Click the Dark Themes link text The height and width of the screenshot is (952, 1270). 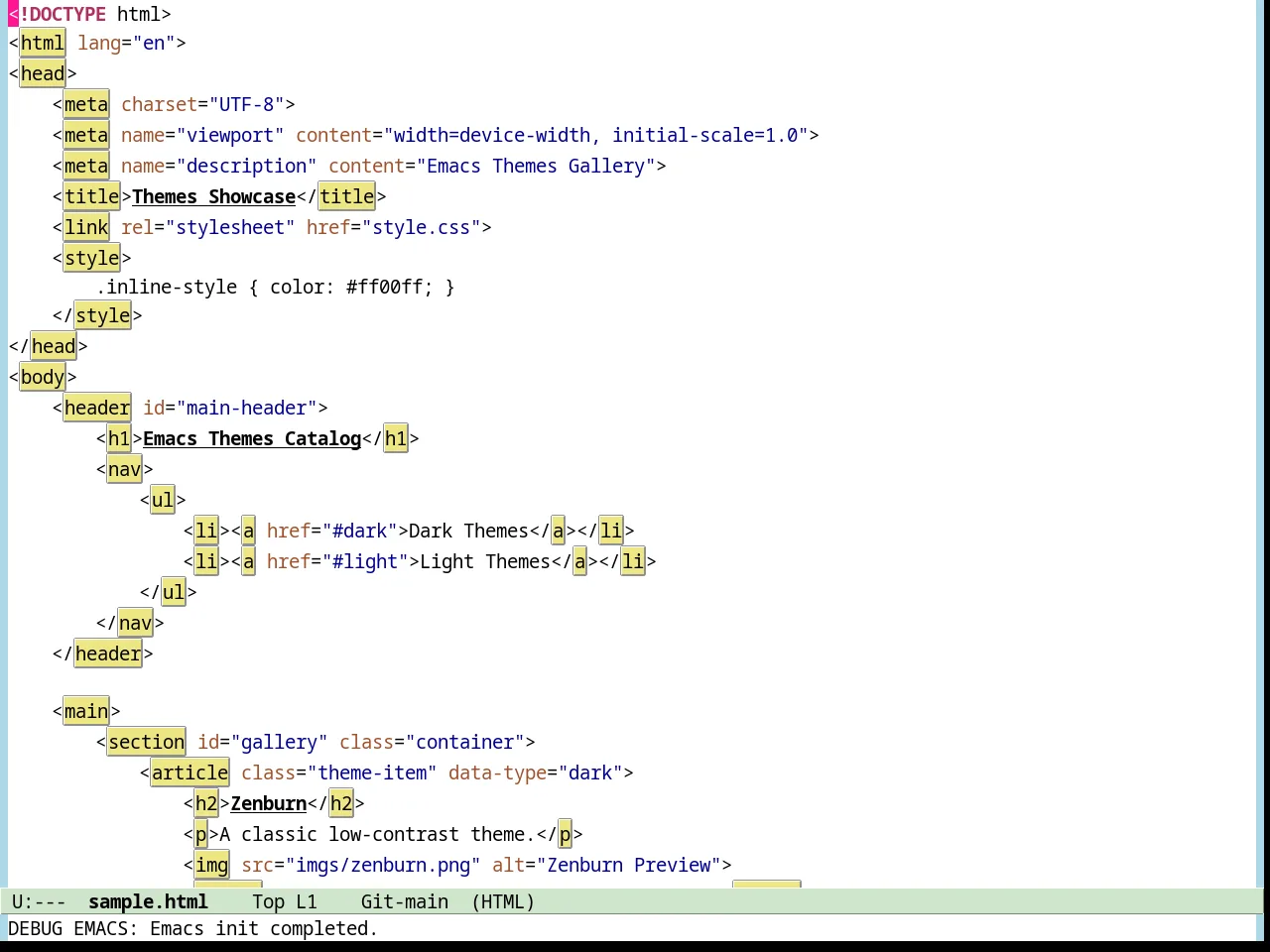[468, 531]
